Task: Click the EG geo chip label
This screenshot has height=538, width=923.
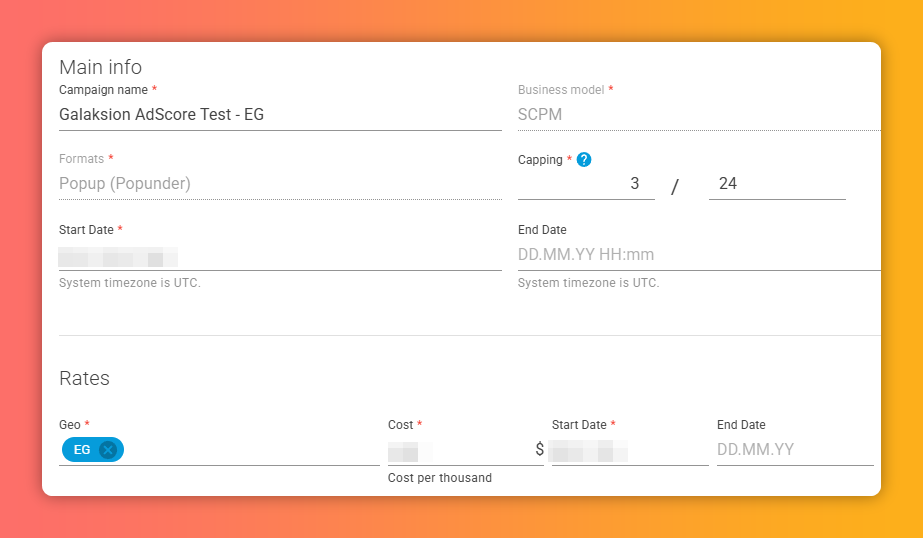Action: click(82, 450)
